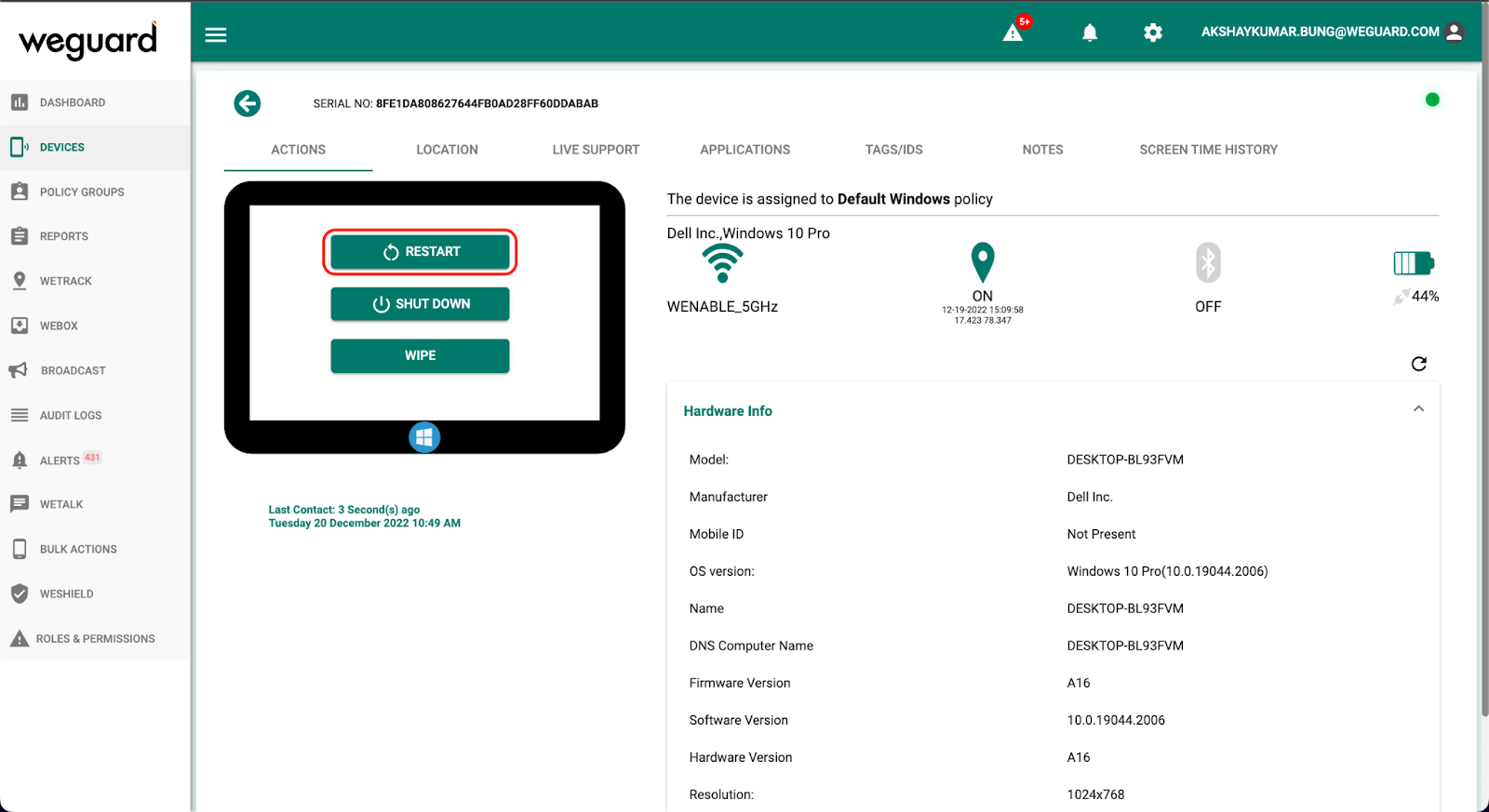Click the WeShield shield icon
The height and width of the screenshot is (812, 1489).
[20, 593]
